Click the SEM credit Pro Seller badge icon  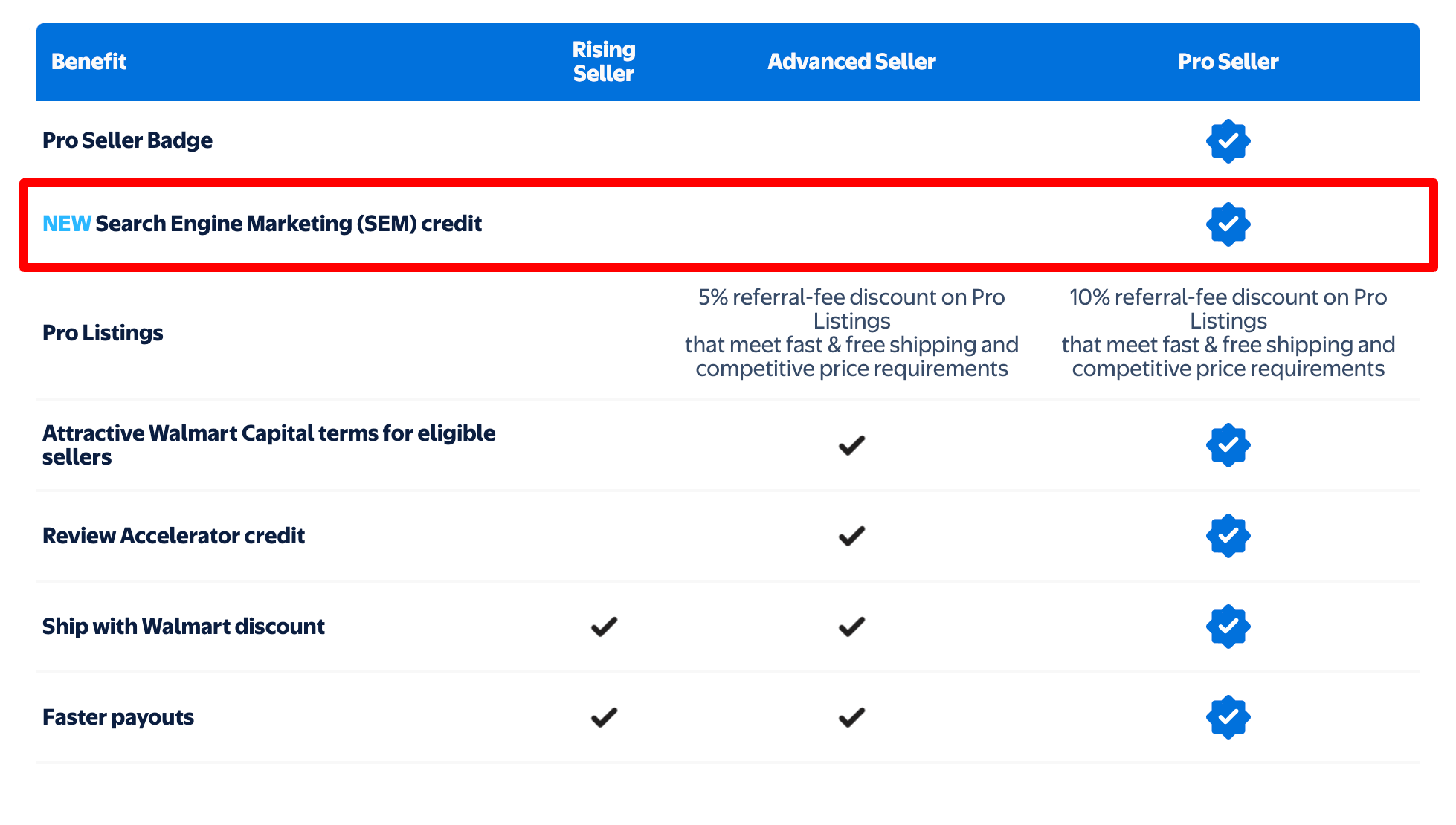tap(1228, 224)
